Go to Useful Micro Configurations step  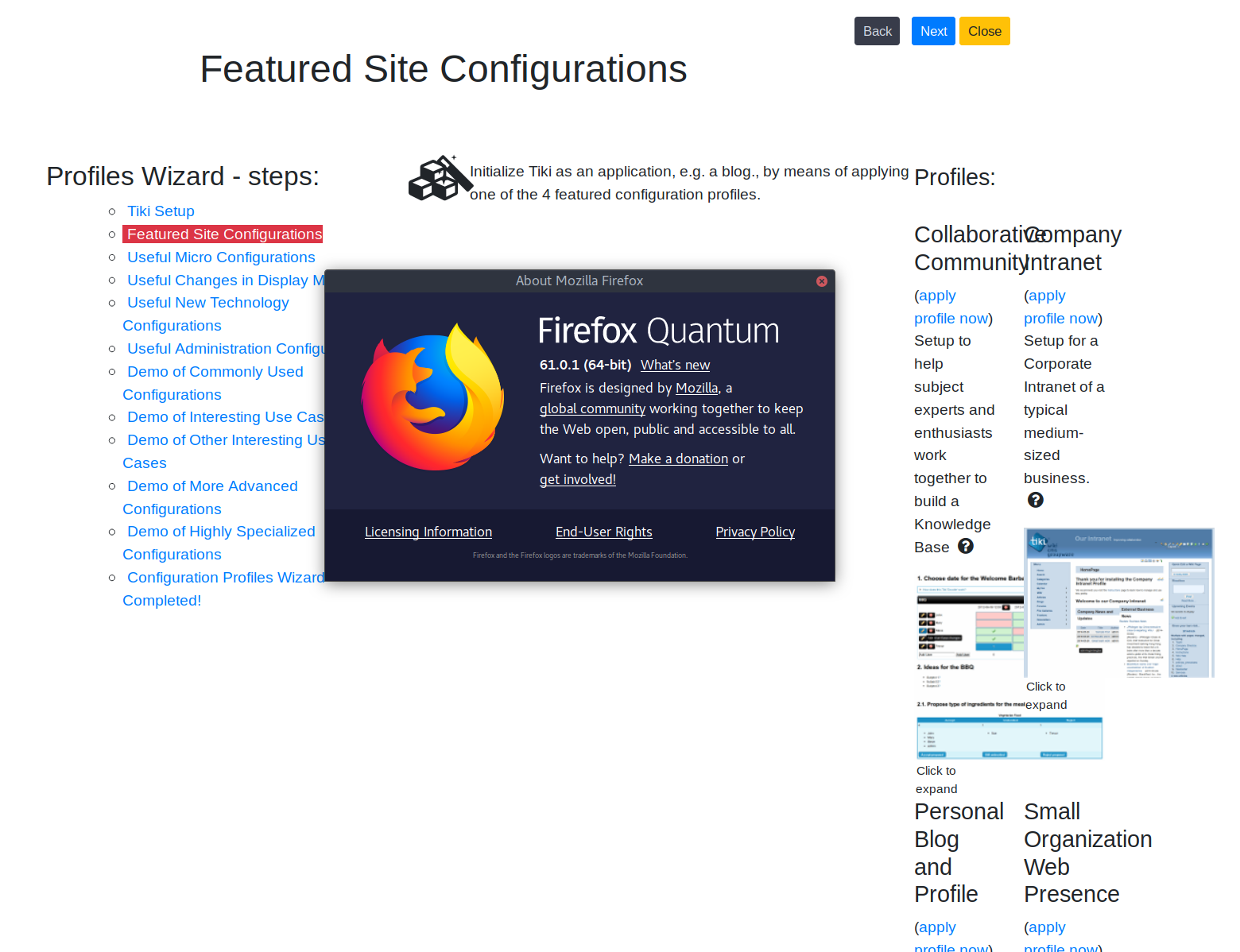221,257
